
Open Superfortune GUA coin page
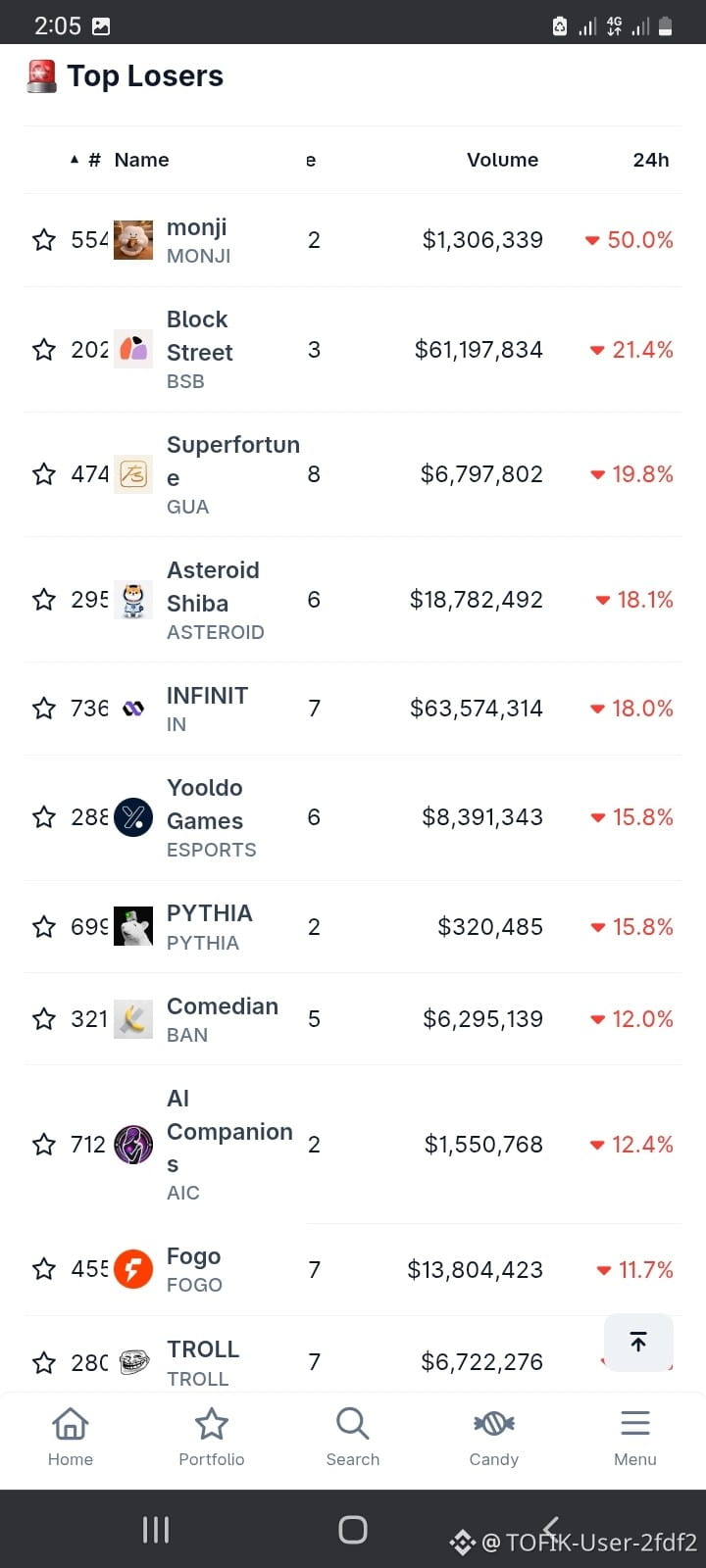tap(233, 474)
